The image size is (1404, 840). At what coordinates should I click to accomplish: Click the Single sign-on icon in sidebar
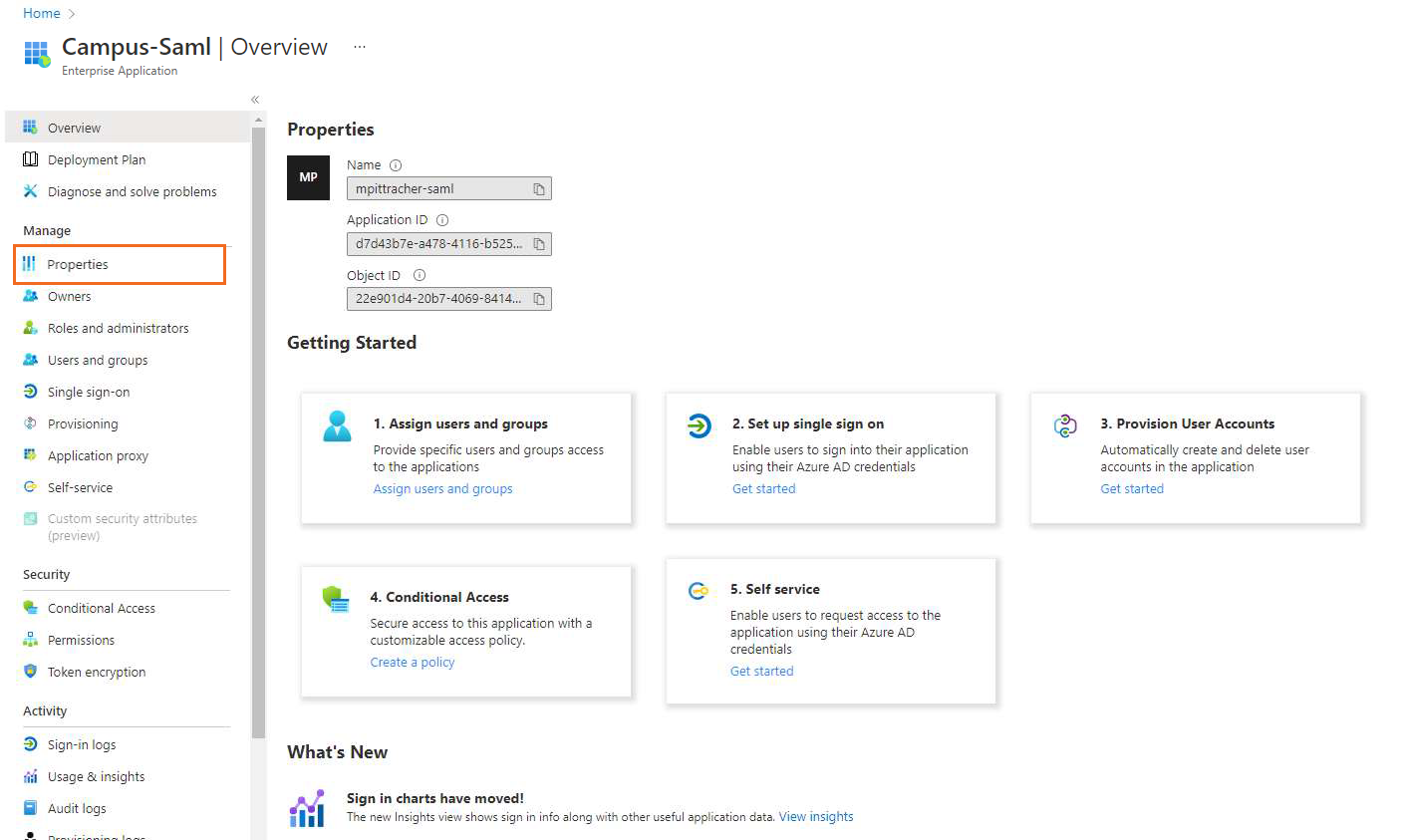[x=30, y=392]
